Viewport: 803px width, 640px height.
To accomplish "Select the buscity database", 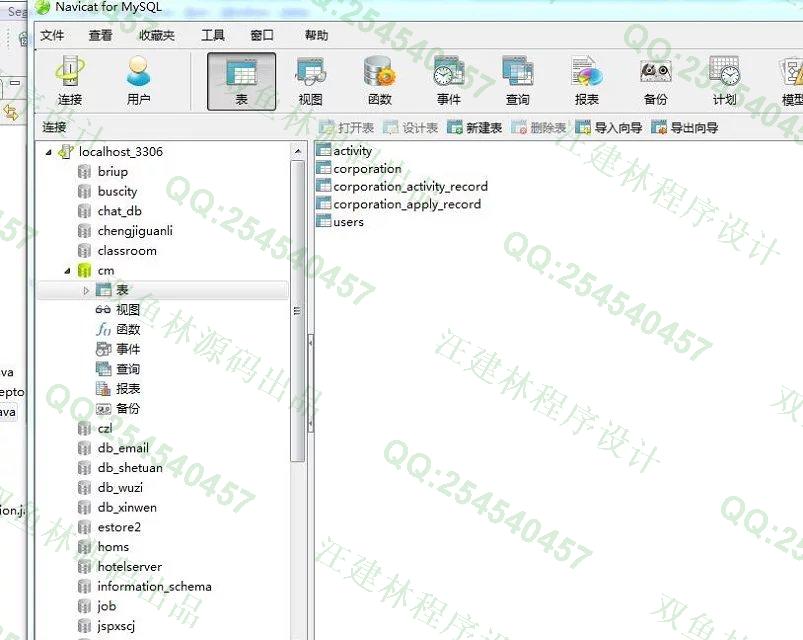I will [x=117, y=191].
